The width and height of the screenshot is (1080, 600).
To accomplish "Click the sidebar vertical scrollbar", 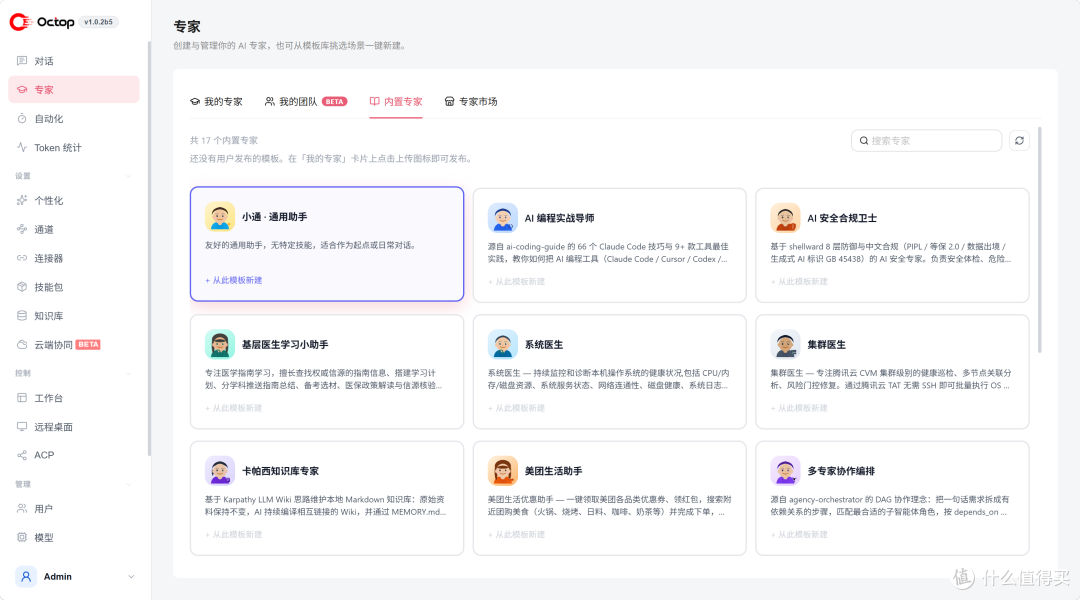I will pyautogui.click(x=149, y=248).
